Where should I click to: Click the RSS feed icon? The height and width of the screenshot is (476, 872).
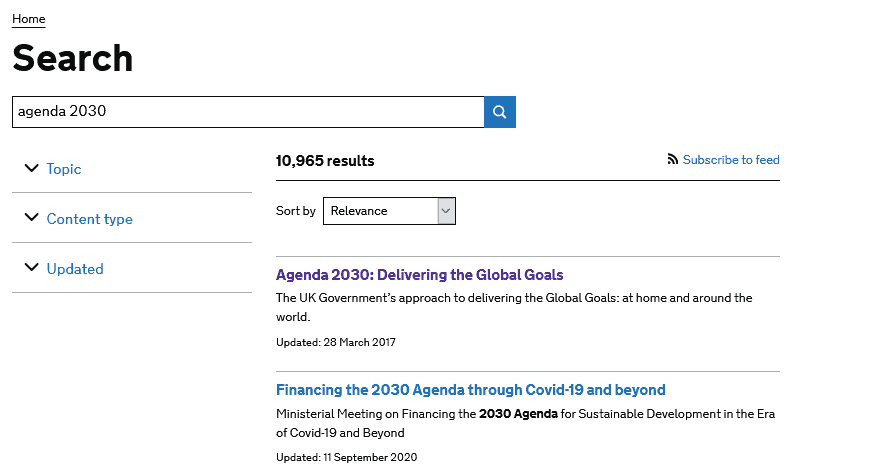pos(673,160)
